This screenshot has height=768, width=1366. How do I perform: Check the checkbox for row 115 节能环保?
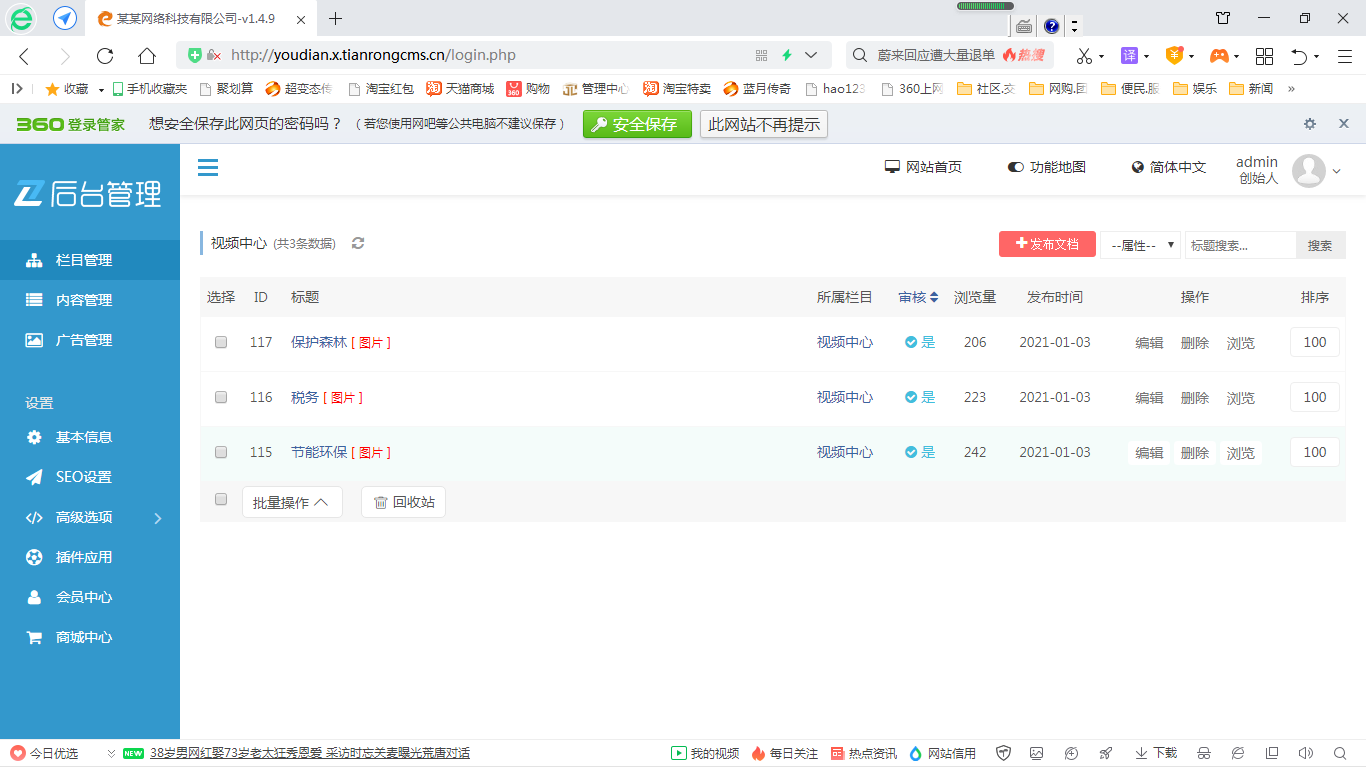click(221, 452)
